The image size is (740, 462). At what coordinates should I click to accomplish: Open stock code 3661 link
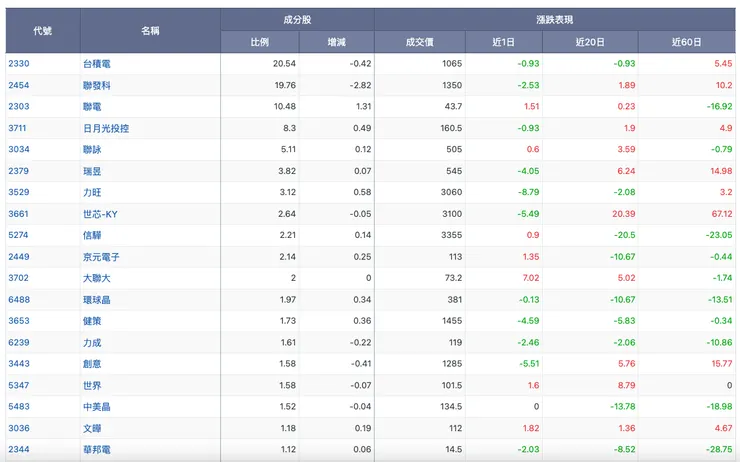[x=18, y=214]
